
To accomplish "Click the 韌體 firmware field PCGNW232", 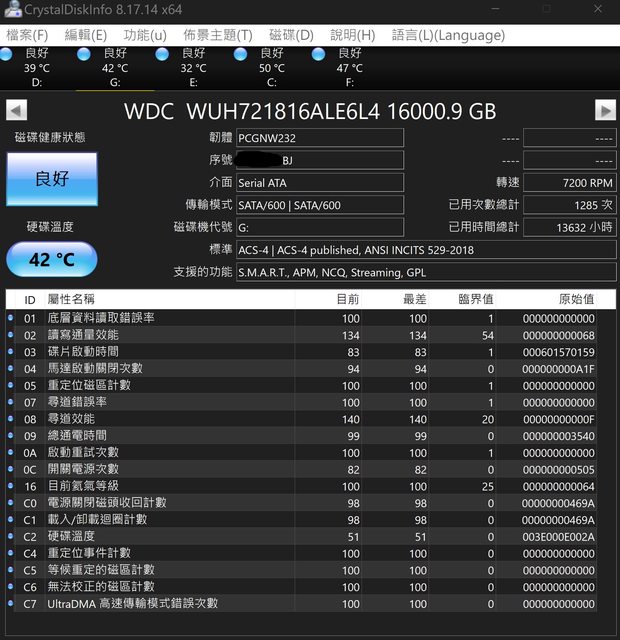I will click(x=319, y=138).
